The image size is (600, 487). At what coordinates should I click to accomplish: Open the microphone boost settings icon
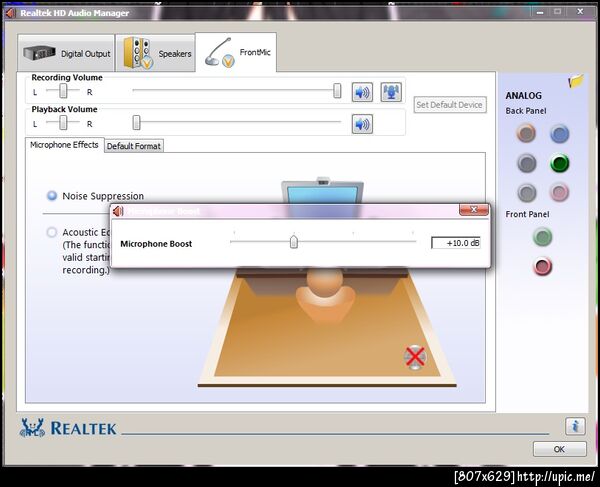coord(391,92)
